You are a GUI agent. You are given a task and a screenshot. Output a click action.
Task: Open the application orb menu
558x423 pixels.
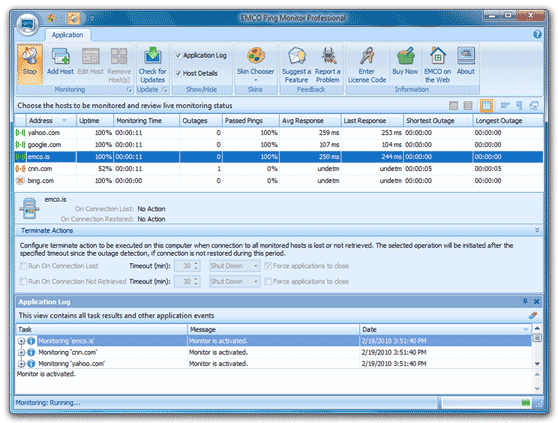pyautogui.click(x=28, y=25)
